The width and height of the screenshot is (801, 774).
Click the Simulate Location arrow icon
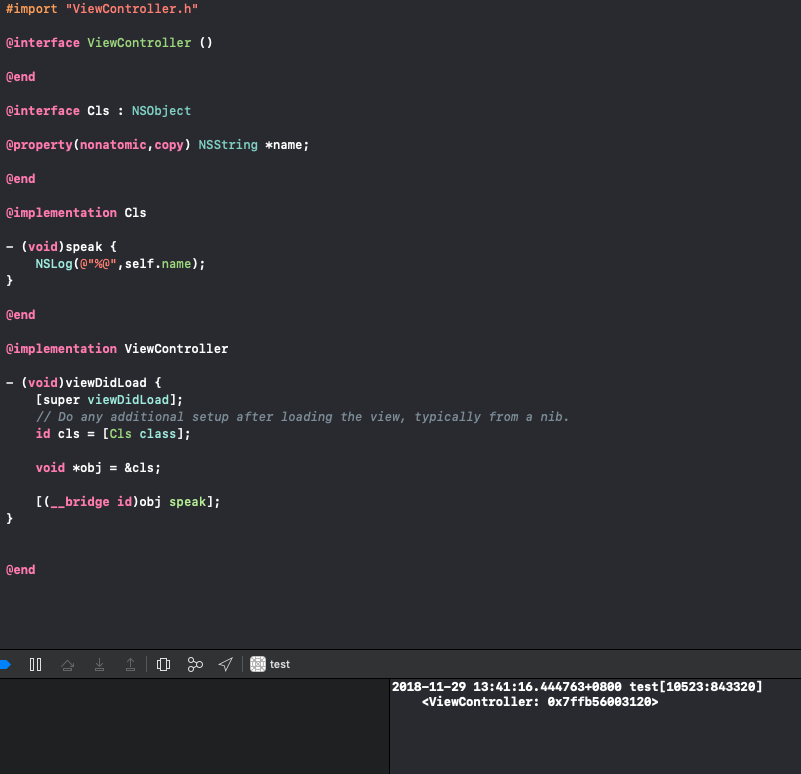225,664
